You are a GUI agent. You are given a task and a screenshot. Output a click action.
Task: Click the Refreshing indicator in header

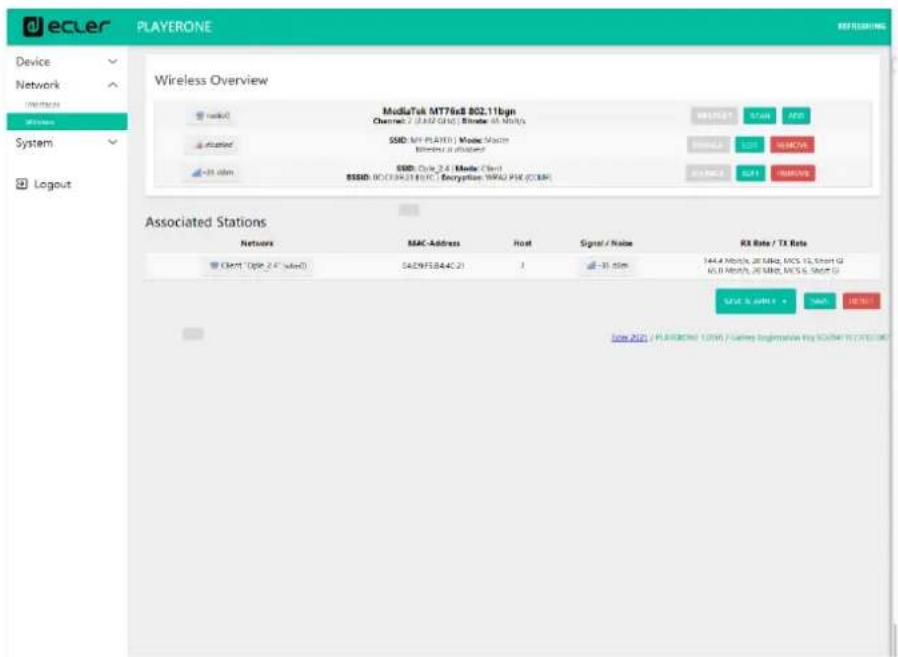point(861,26)
